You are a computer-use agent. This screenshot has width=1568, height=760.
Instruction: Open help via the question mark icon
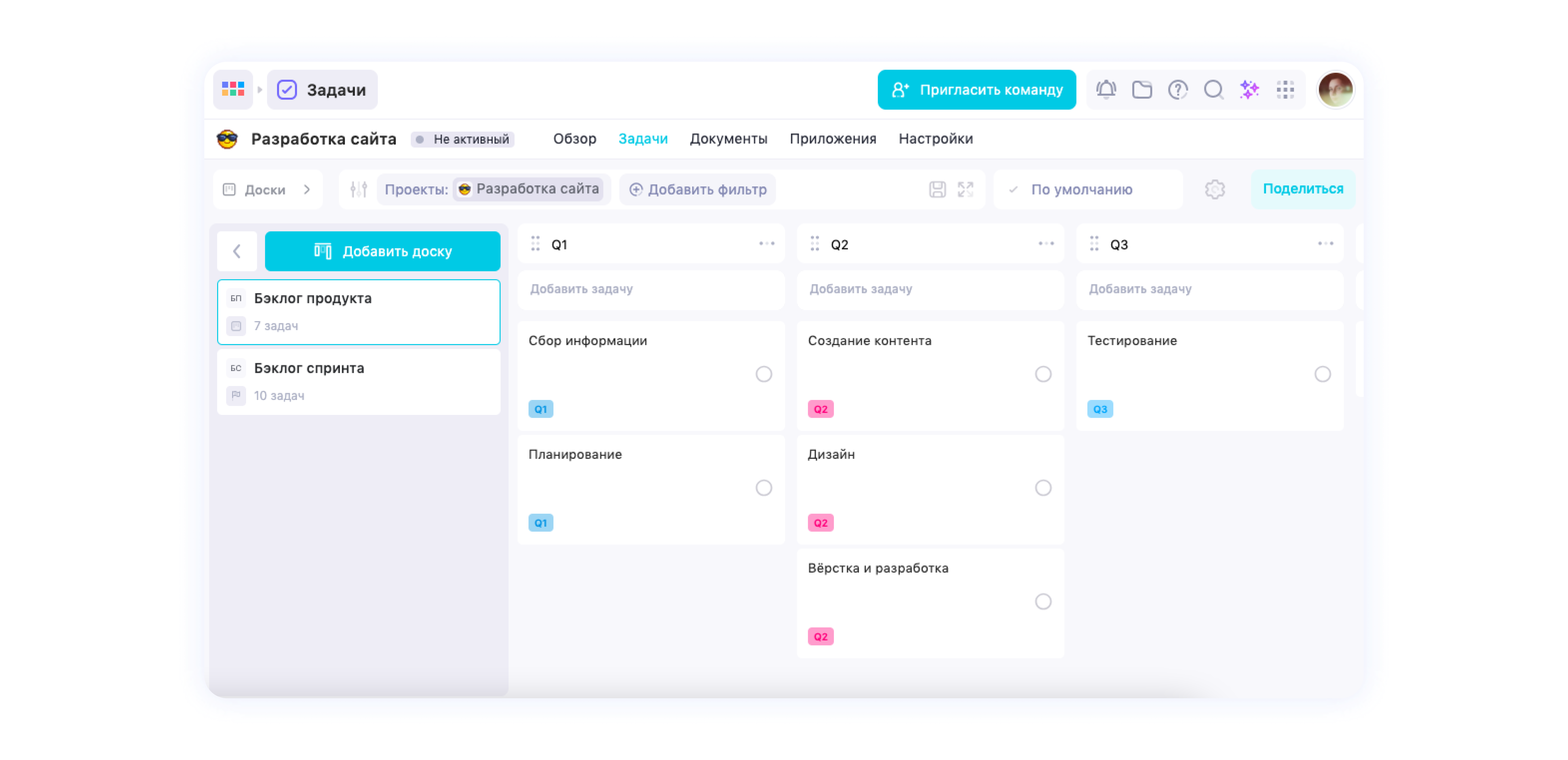(x=1178, y=90)
